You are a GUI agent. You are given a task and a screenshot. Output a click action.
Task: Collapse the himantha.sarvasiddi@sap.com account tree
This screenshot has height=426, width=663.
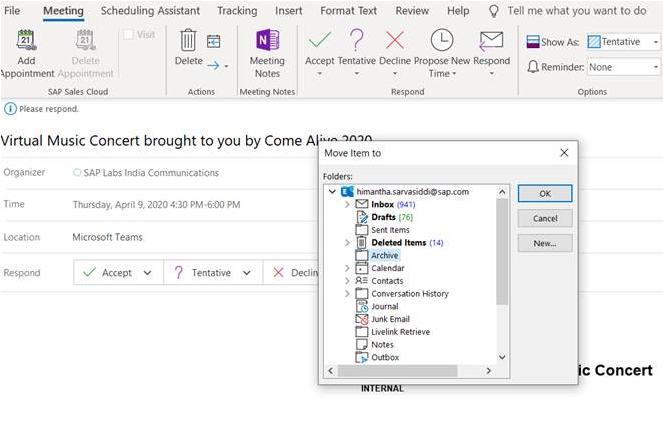[332, 192]
